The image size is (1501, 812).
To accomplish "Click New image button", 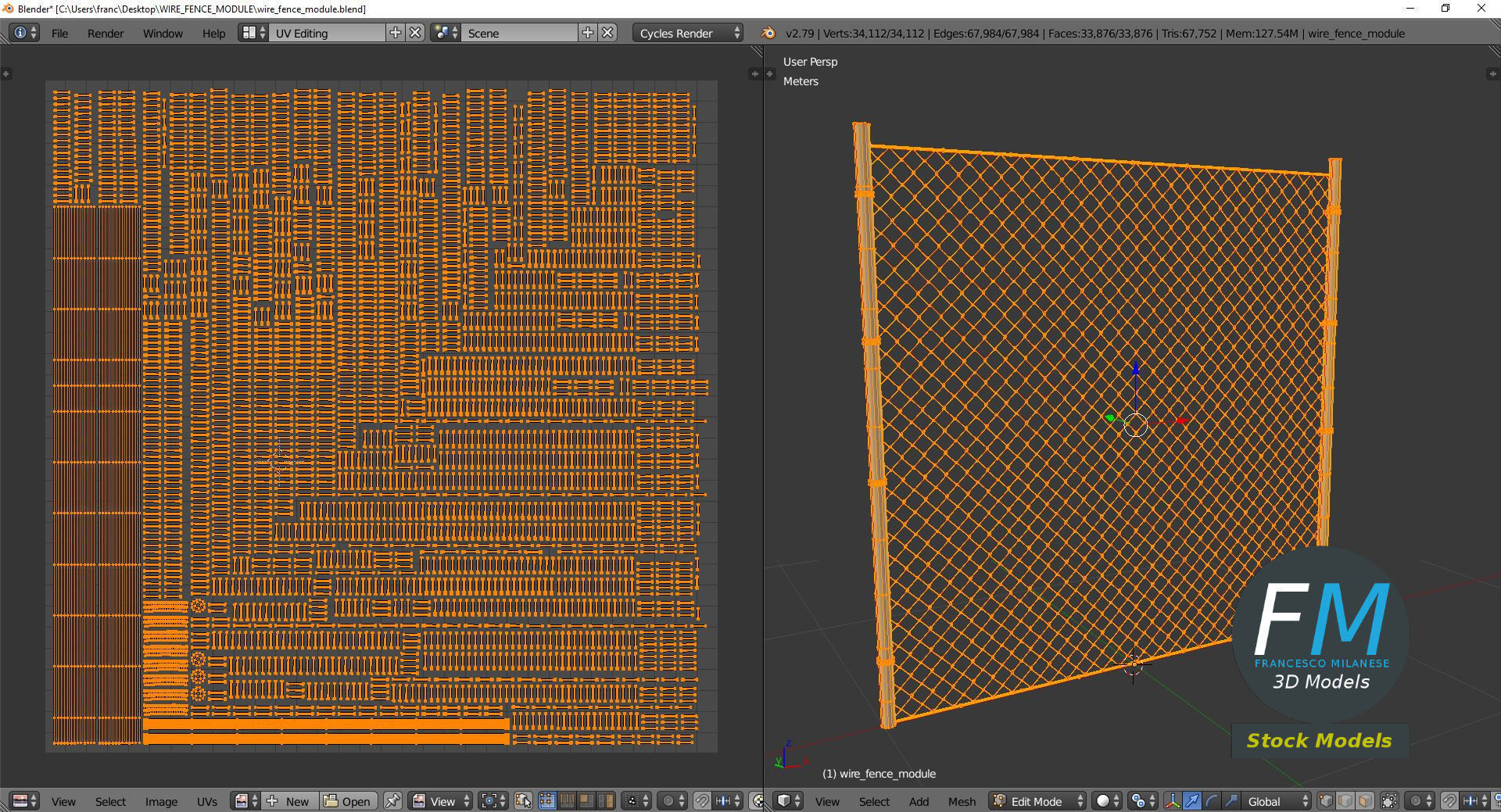I will 290,801.
